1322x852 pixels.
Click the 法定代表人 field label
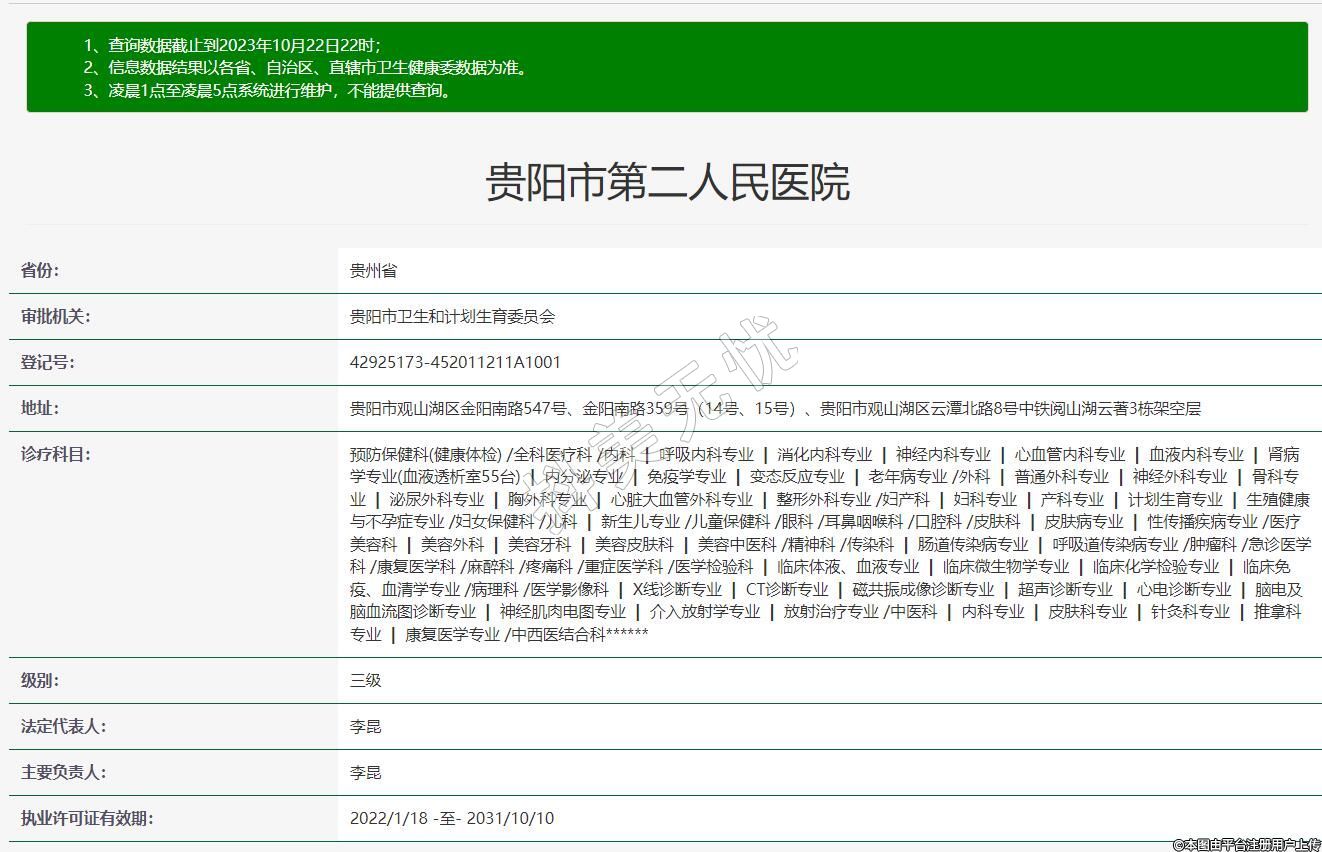pyautogui.click(x=63, y=727)
